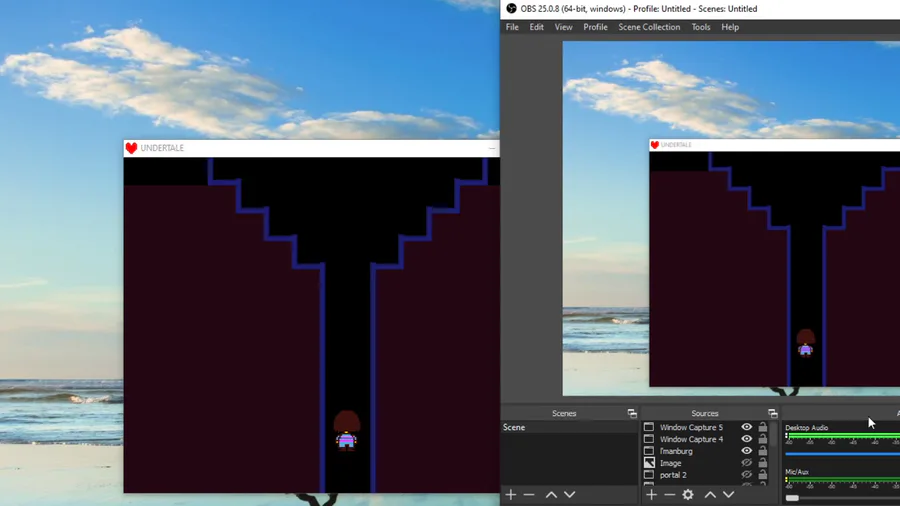Move scene up in Scenes panel
Image resolution: width=900 pixels, height=506 pixels.
point(551,495)
